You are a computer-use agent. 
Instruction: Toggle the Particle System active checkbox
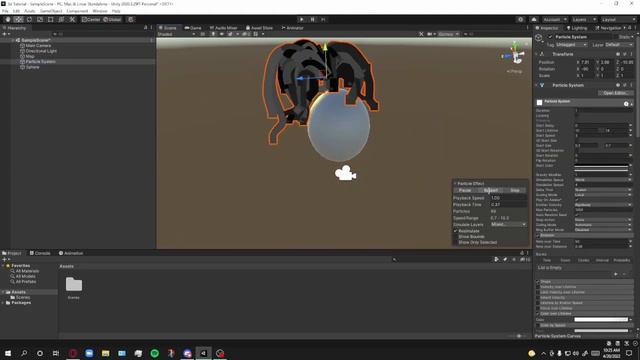pyautogui.click(x=550, y=37)
